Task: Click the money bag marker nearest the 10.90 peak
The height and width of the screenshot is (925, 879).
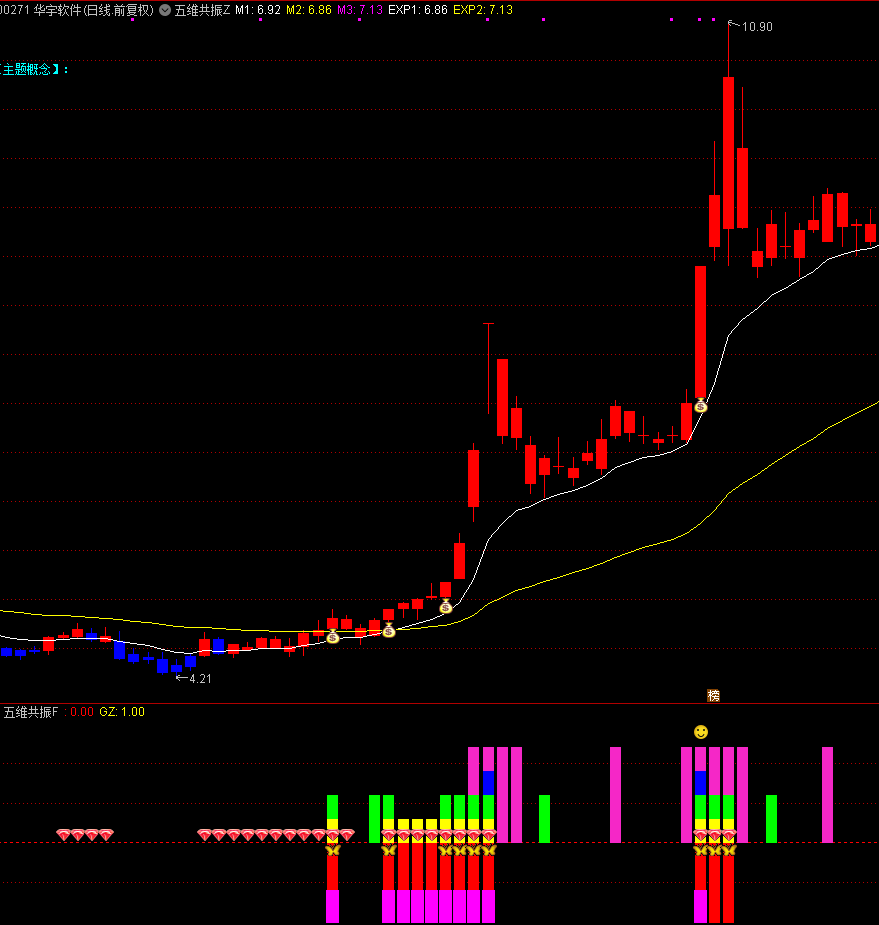Action: pyautogui.click(x=701, y=405)
